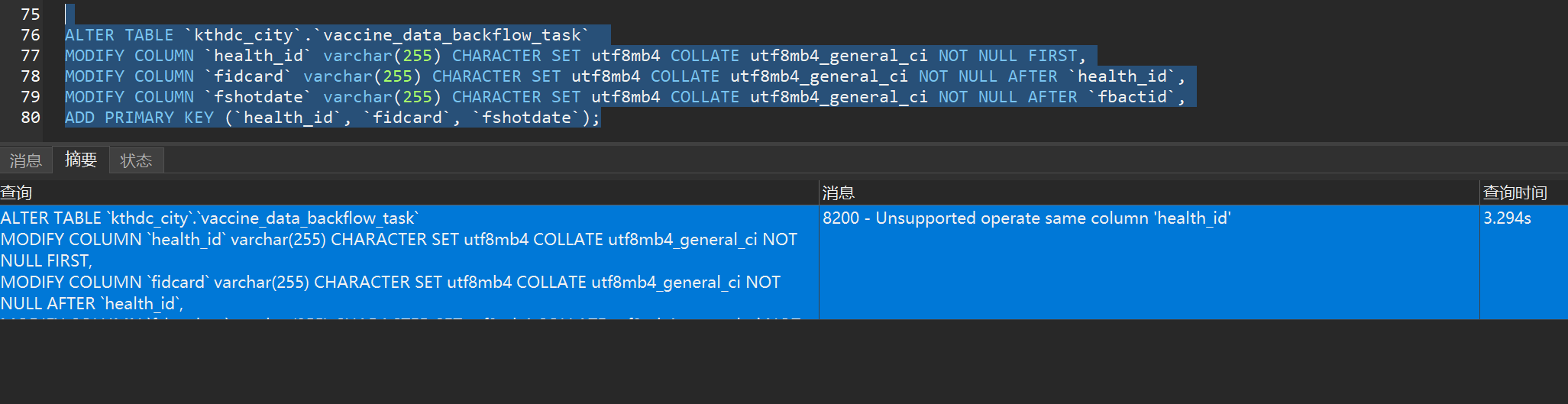Click the 查询时间 column header
1568x404 pixels.
[1515, 193]
